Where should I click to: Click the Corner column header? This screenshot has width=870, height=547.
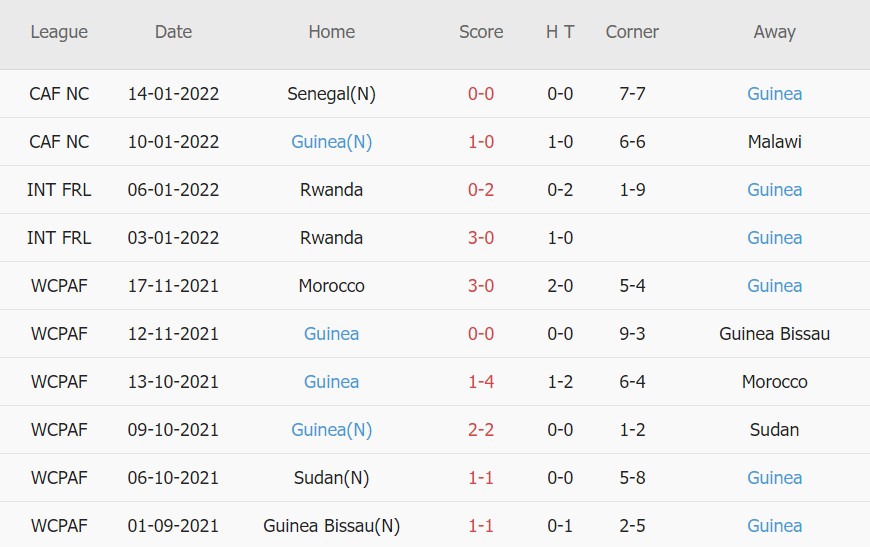pos(632,32)
